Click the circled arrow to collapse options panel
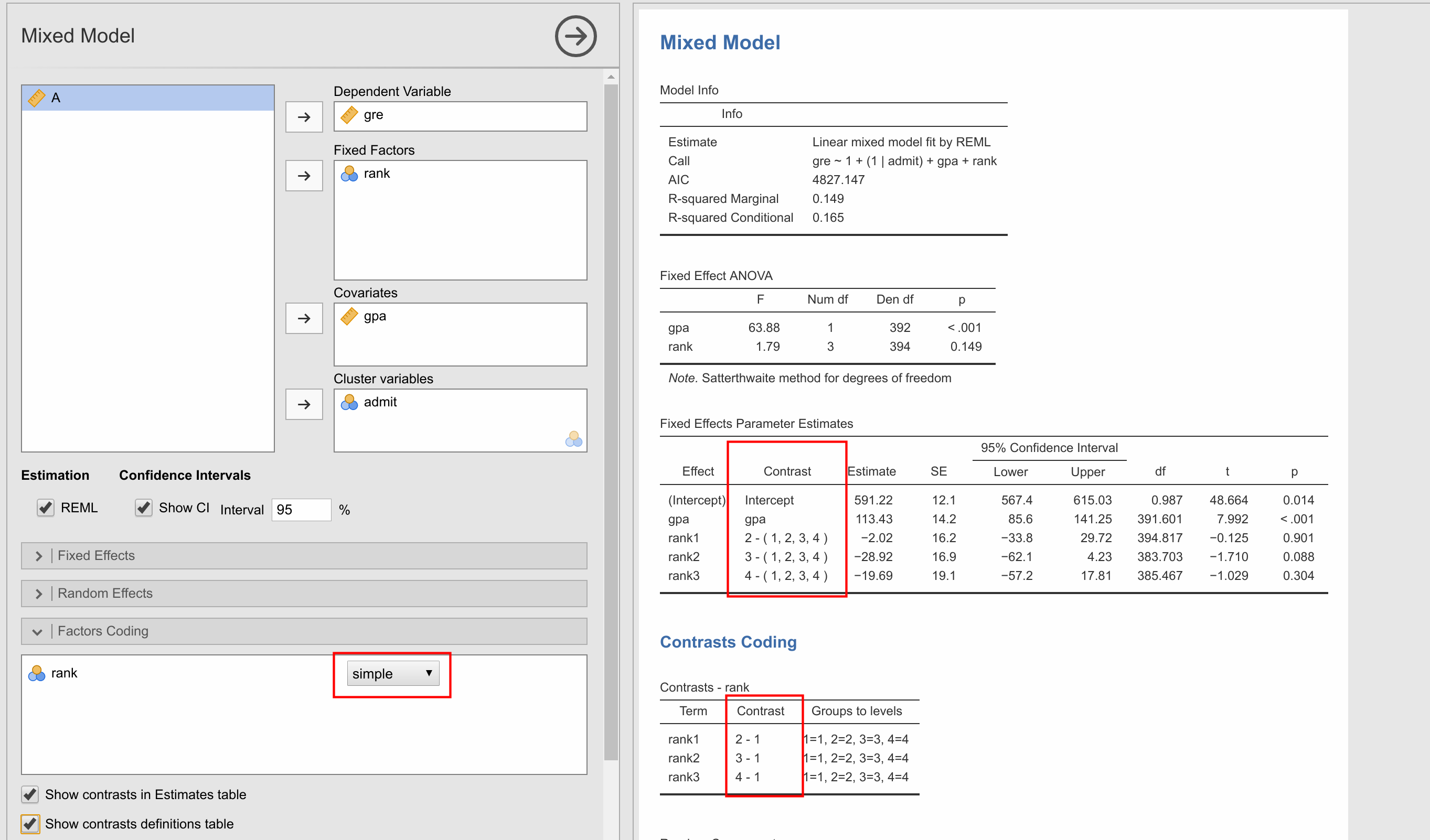Screen dimensions: 1430x840 (575, 36)
